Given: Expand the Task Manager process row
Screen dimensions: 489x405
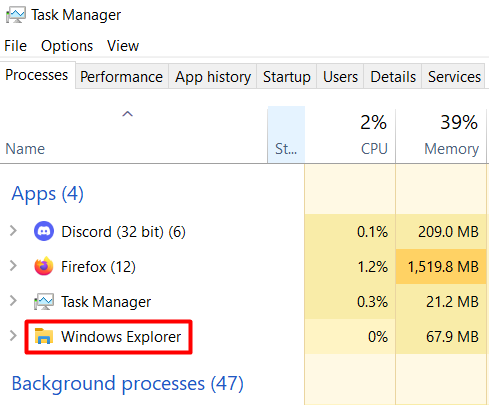Looking at the screenshot, I should coord(13,301).
